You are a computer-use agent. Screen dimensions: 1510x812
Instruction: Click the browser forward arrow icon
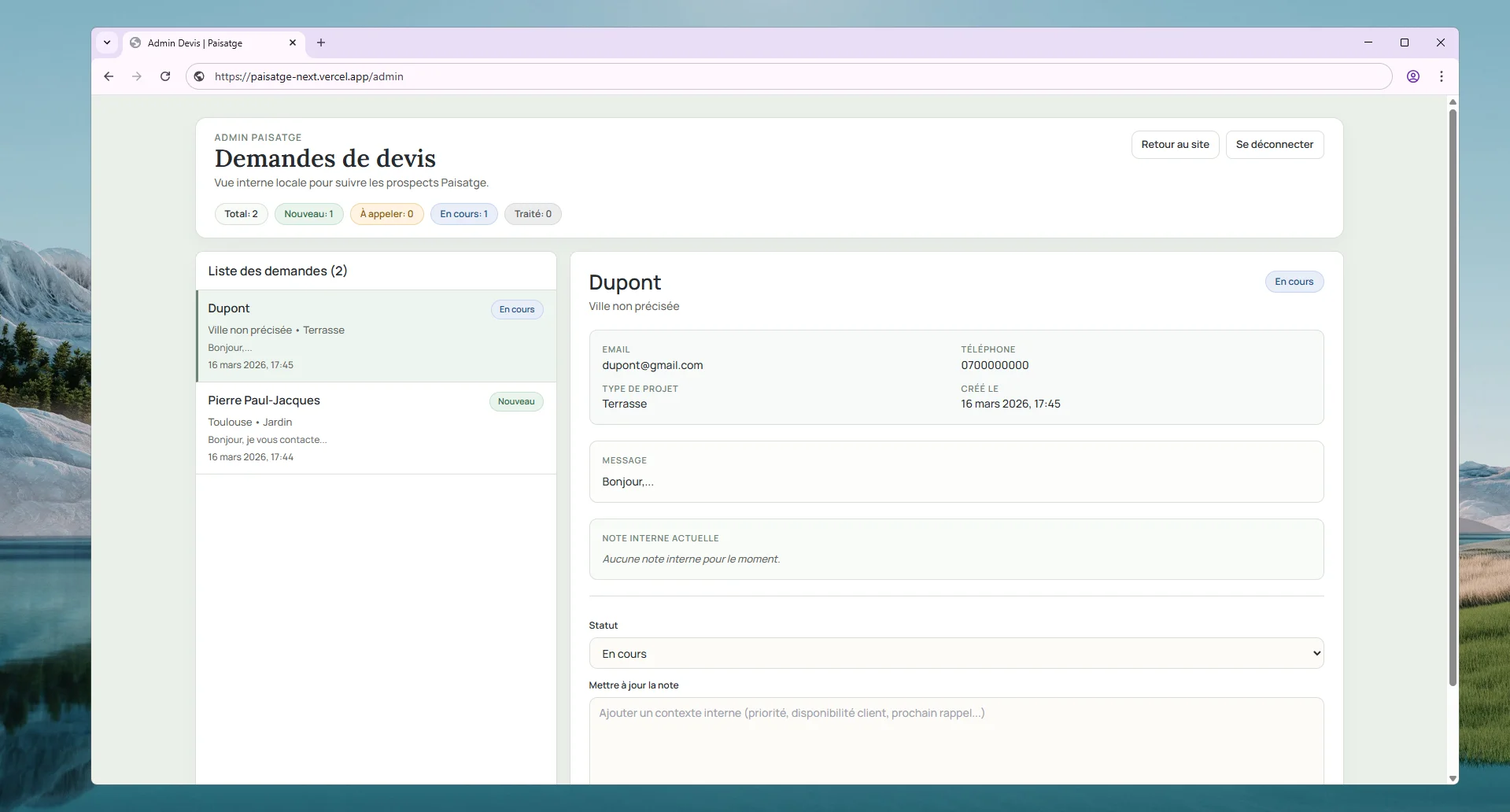[137, 76]
